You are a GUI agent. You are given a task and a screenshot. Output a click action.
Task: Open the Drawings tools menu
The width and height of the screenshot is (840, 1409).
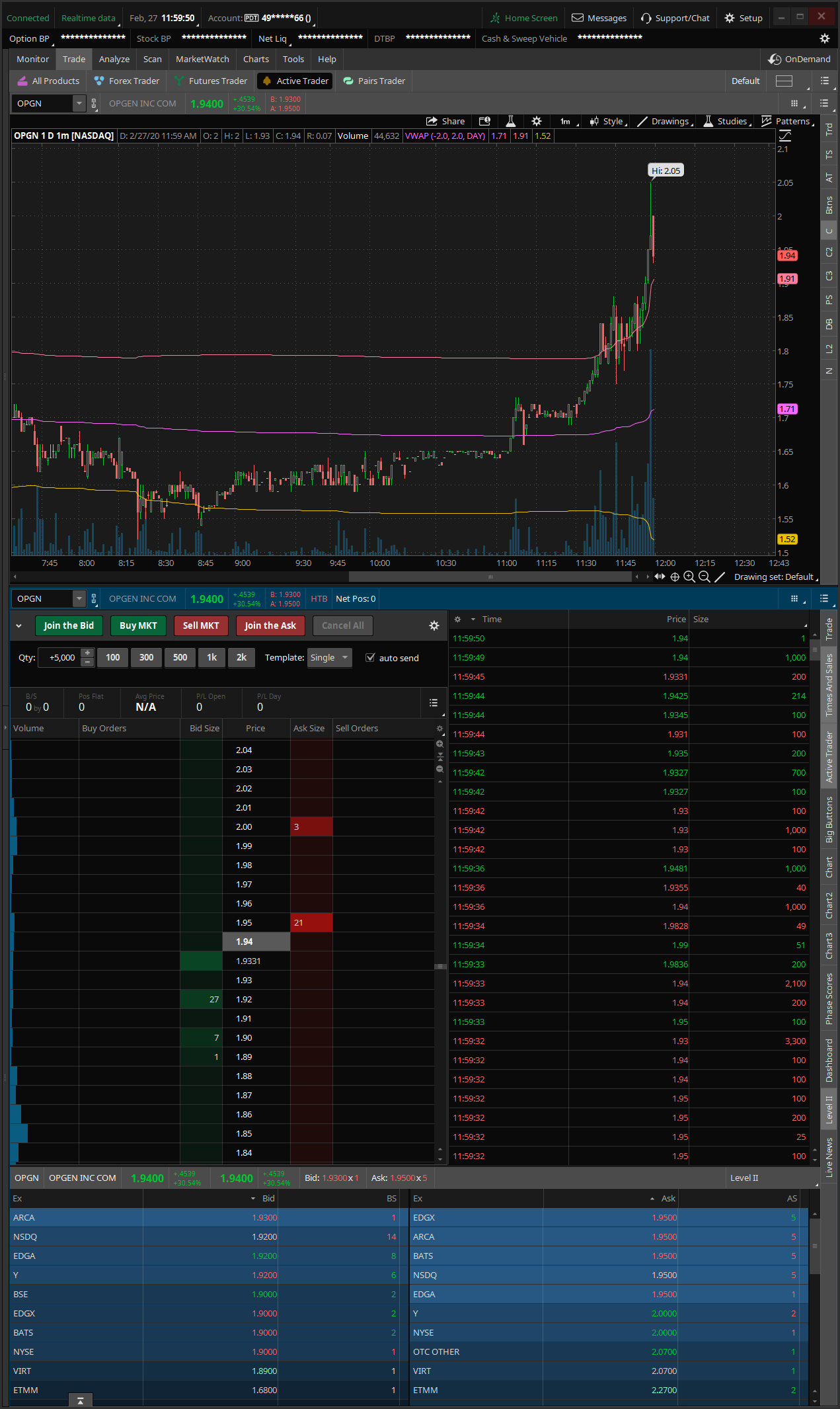pos(664,121)
